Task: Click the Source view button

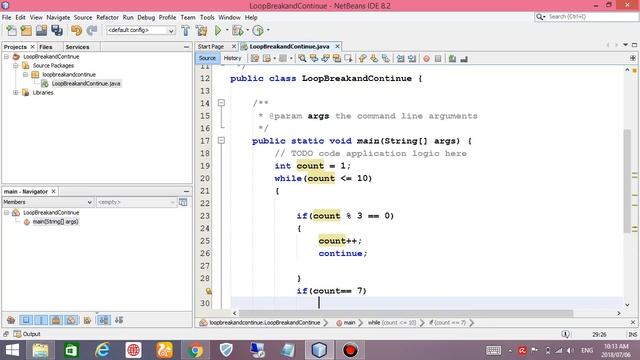Action: click(207, 58)
